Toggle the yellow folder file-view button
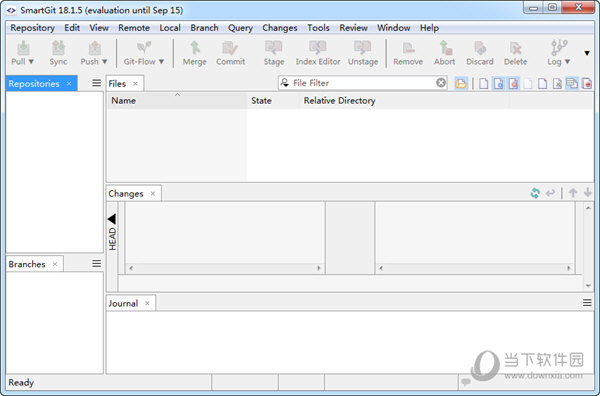600x396 pixels. tap(461, 83)
